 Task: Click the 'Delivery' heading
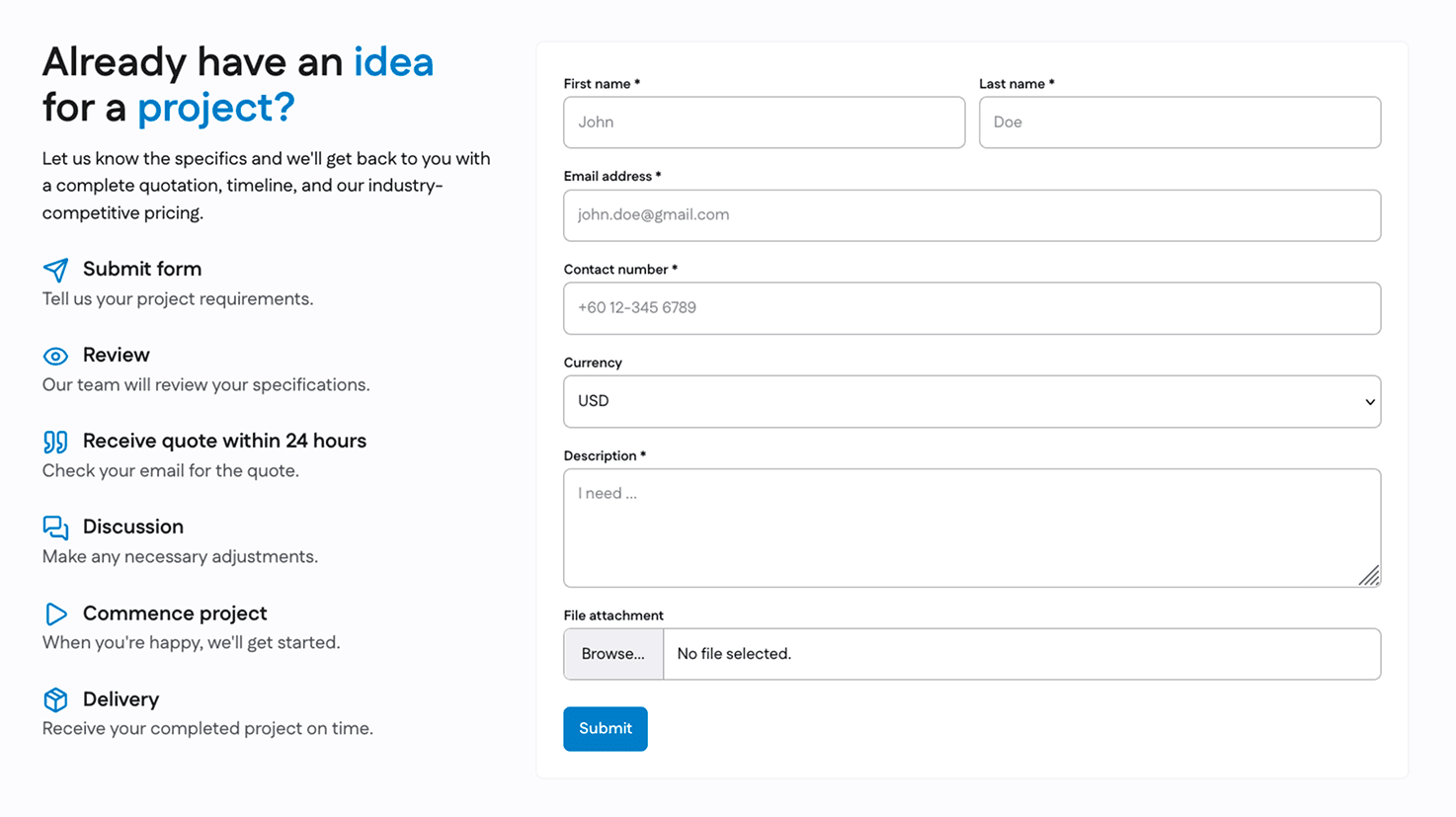121,699
